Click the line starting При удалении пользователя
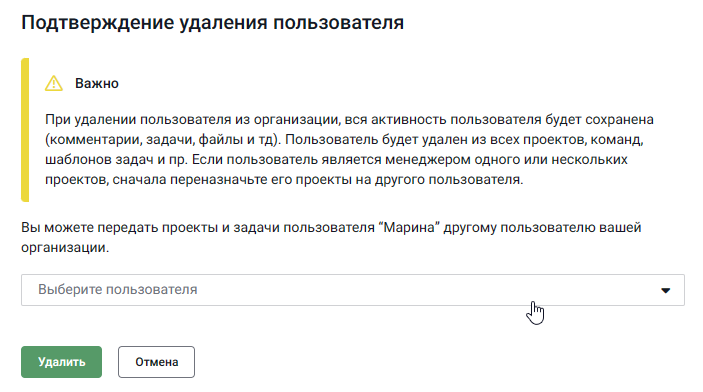Image resolution: width=703 pixels, height=392 pixels. coord(349,120)
